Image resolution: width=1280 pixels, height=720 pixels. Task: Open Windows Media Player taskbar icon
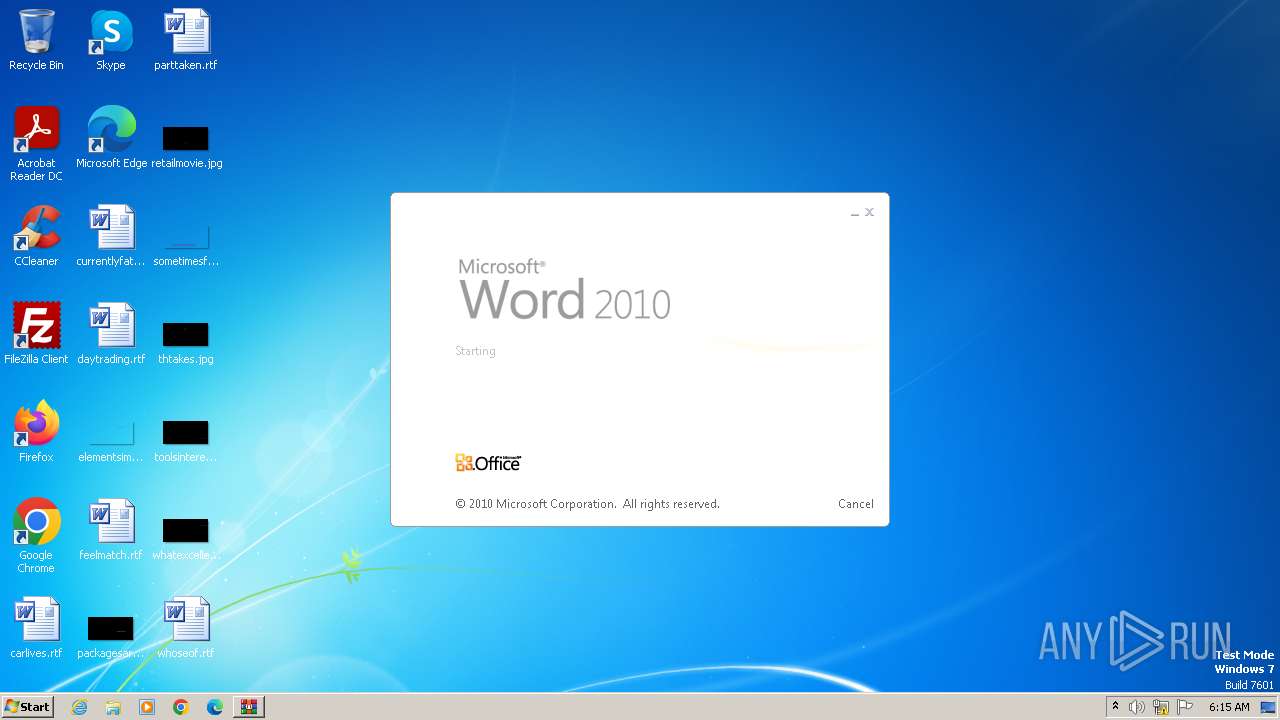(147, 707)
